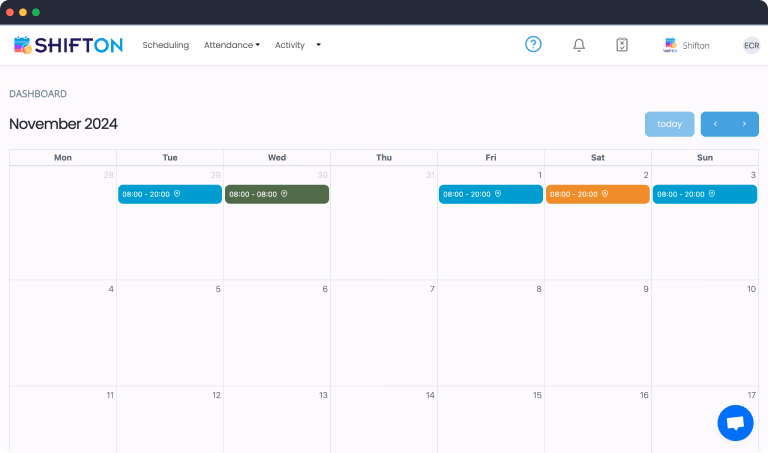Go to the next month arrow

pyautogui.click(x=744, y=124)
